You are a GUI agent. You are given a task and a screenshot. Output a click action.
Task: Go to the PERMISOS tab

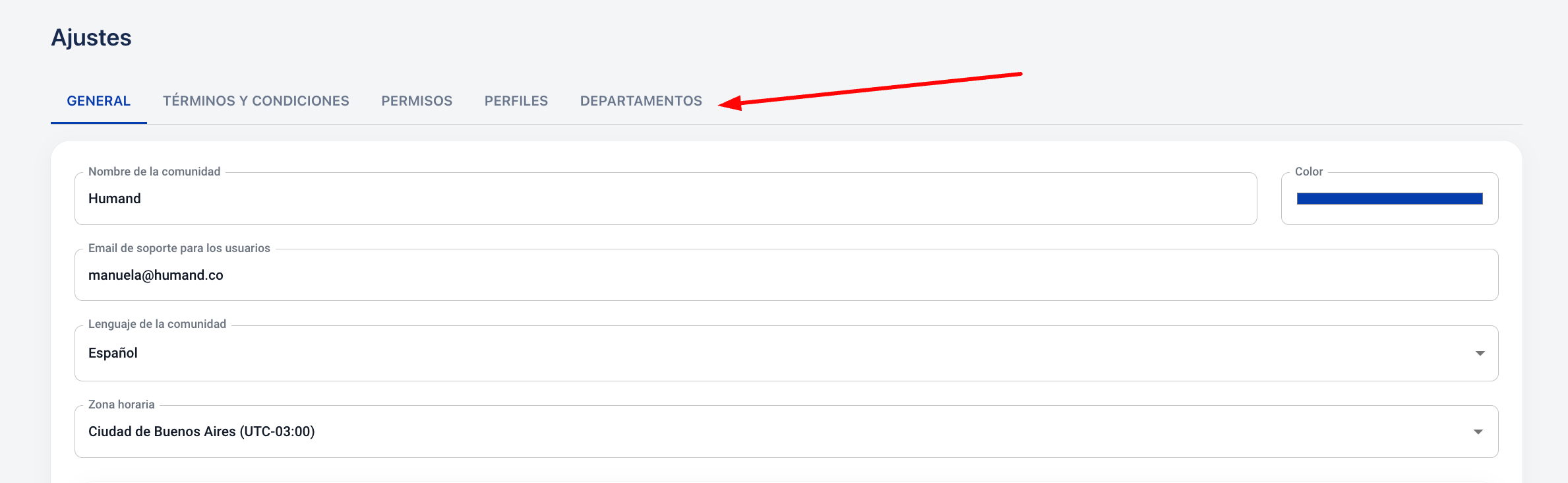417,101
